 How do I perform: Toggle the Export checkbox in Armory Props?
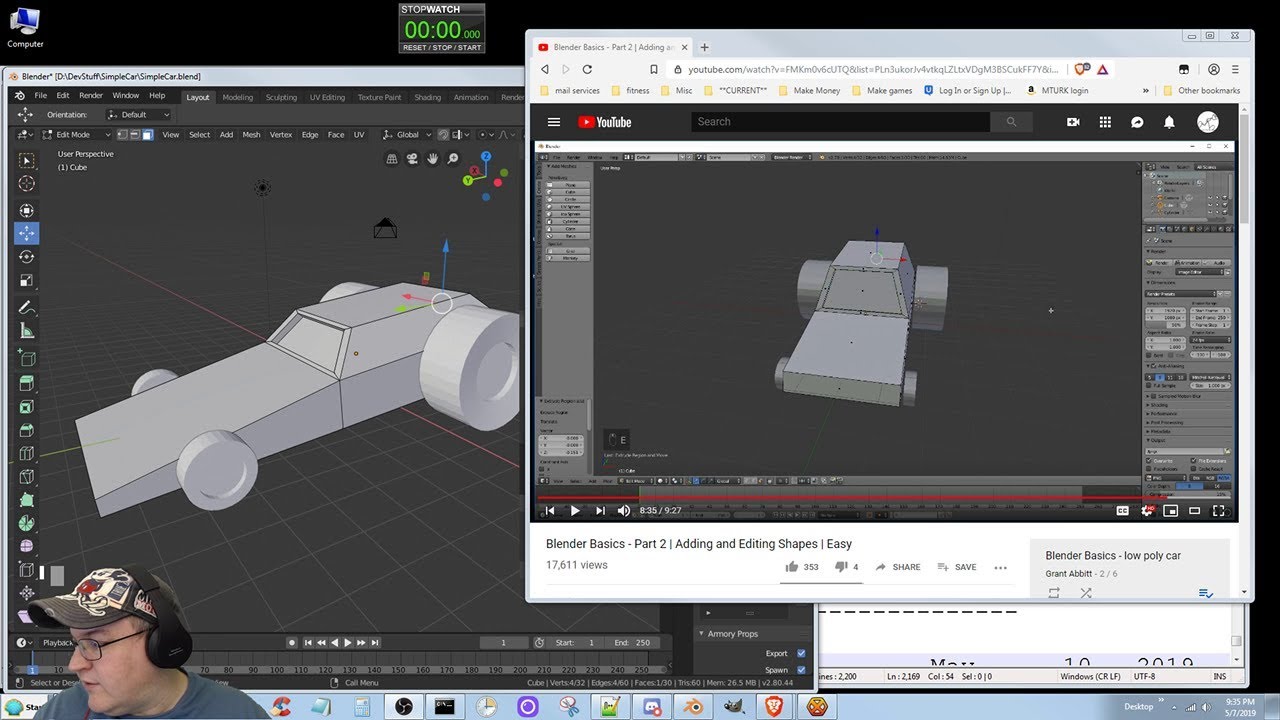coord(801,653)
